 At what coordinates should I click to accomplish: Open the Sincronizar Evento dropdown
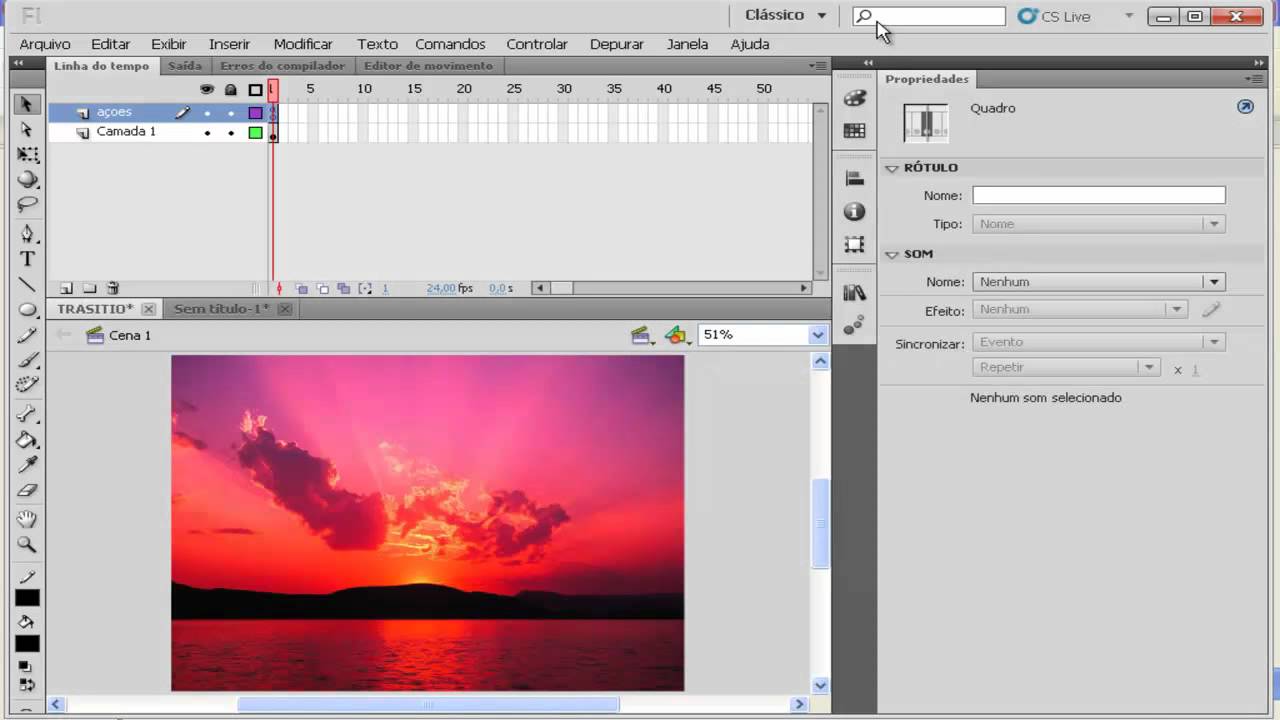(x=1098, y=342)
